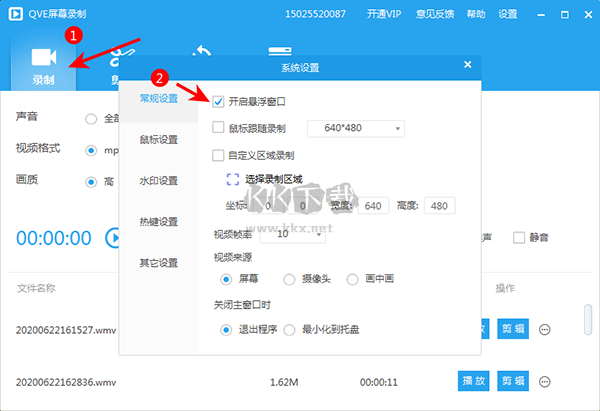This screenshot has width=600, height=411.
Task: Select 摄像头 as the video source
Action: click(x=290, y=279)
